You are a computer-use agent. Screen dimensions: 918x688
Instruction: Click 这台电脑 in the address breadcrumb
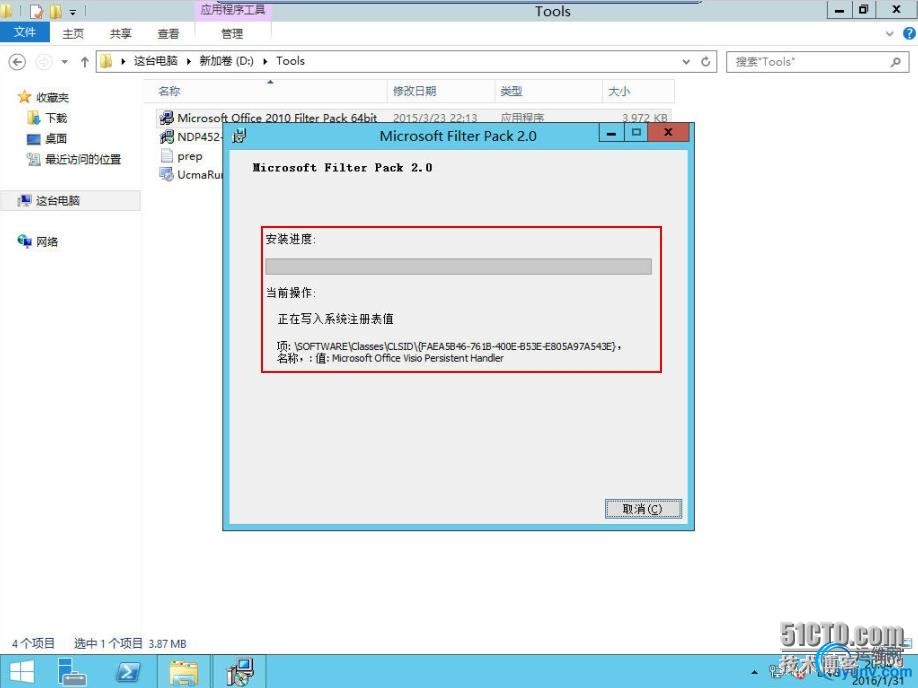[x=155, y=61]
